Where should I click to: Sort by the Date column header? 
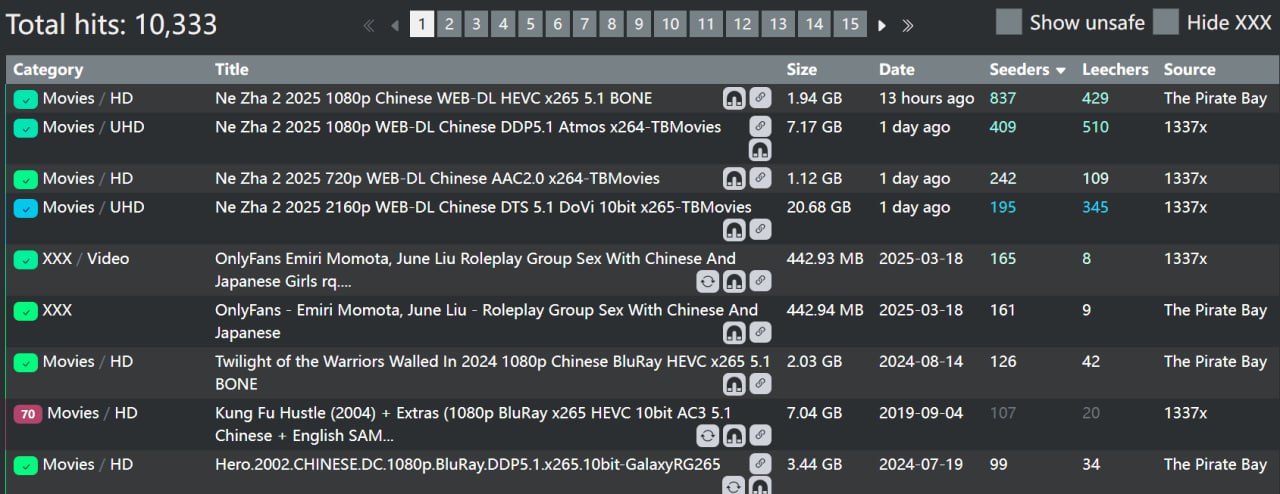tap(897, 69)
